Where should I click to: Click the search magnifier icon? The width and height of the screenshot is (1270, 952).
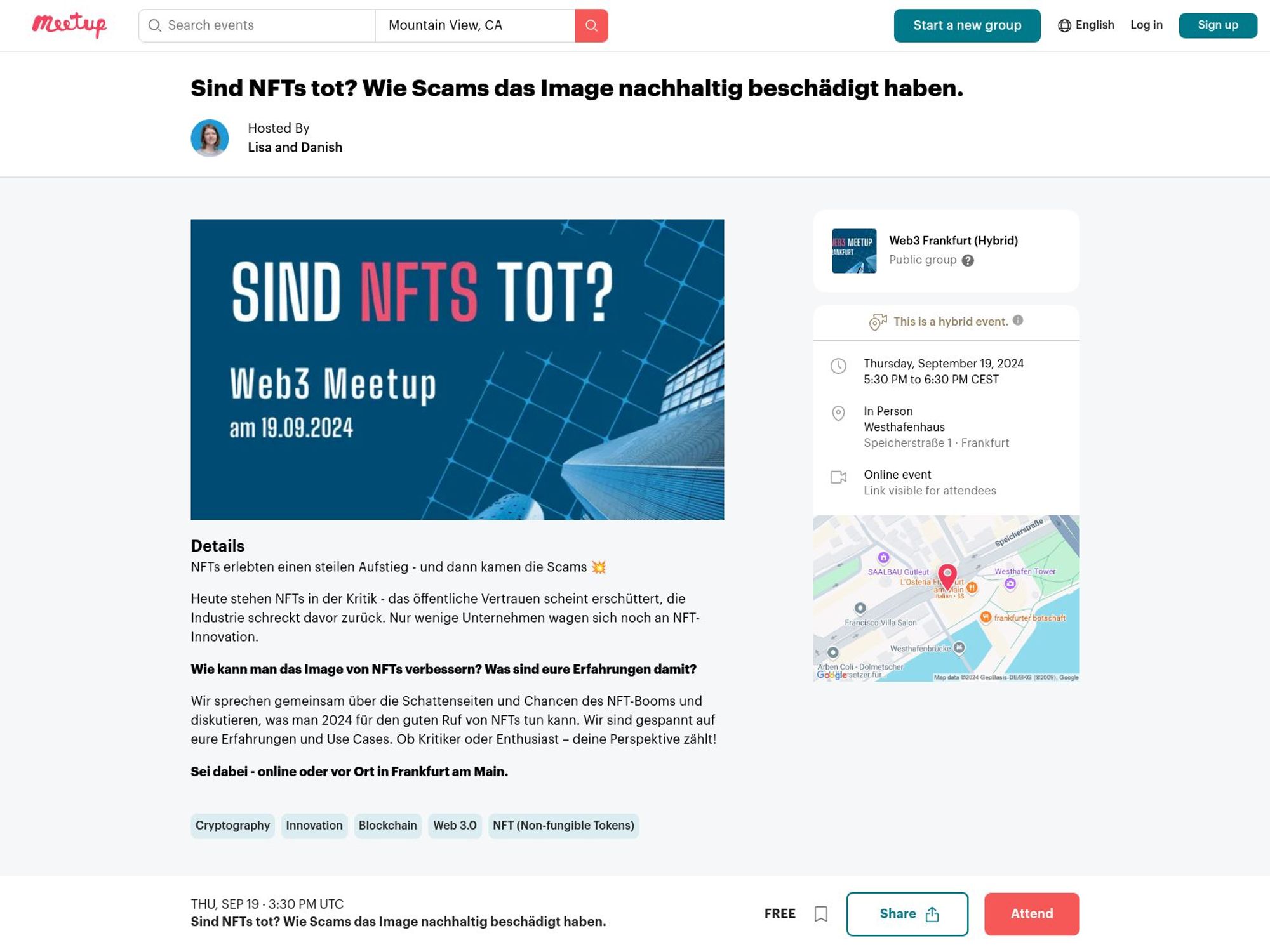pyautogui.click(x=591, y=25)
